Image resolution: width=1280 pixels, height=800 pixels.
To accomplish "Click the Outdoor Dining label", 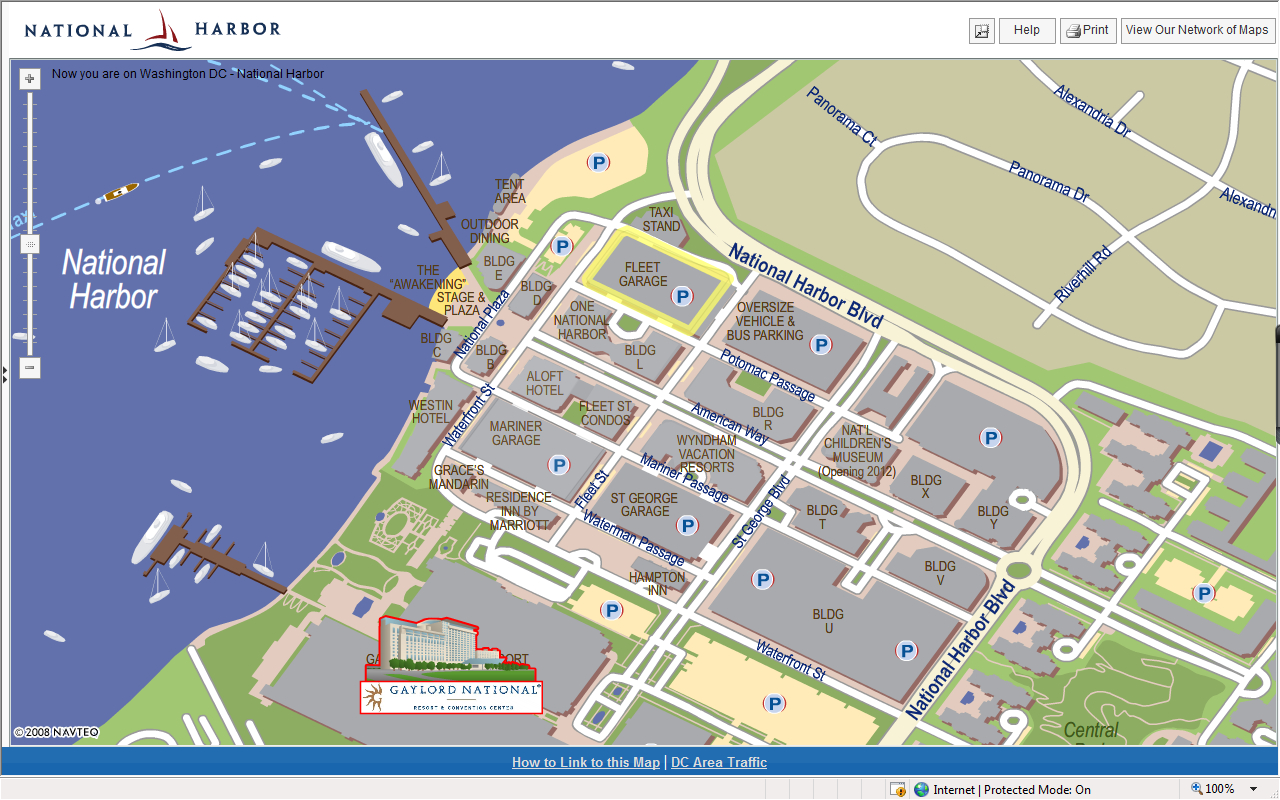I will click(x=490, y=231).
